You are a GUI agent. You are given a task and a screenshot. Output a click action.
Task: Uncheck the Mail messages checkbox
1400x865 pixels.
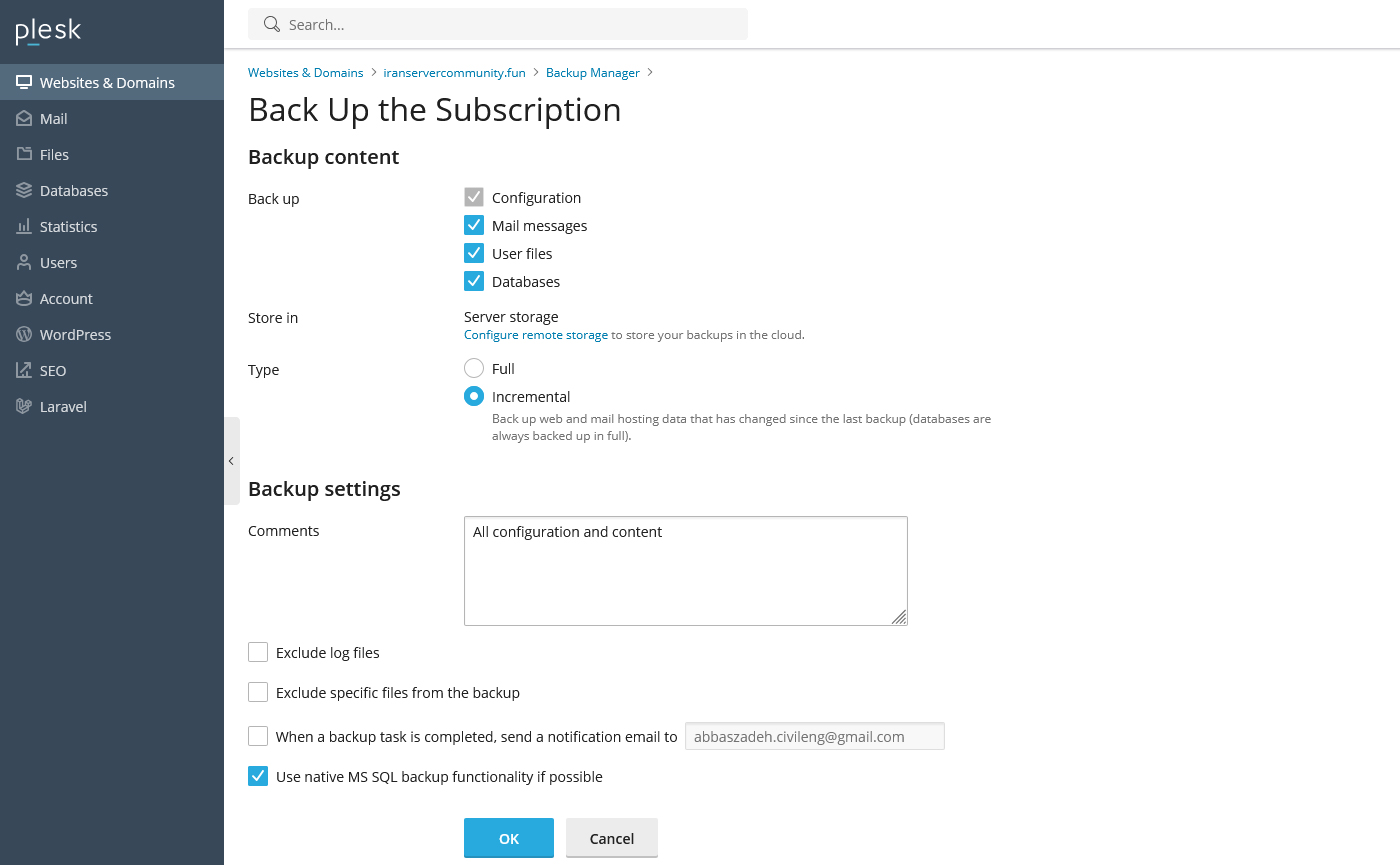pyautogui.click(x=474, y=226)
